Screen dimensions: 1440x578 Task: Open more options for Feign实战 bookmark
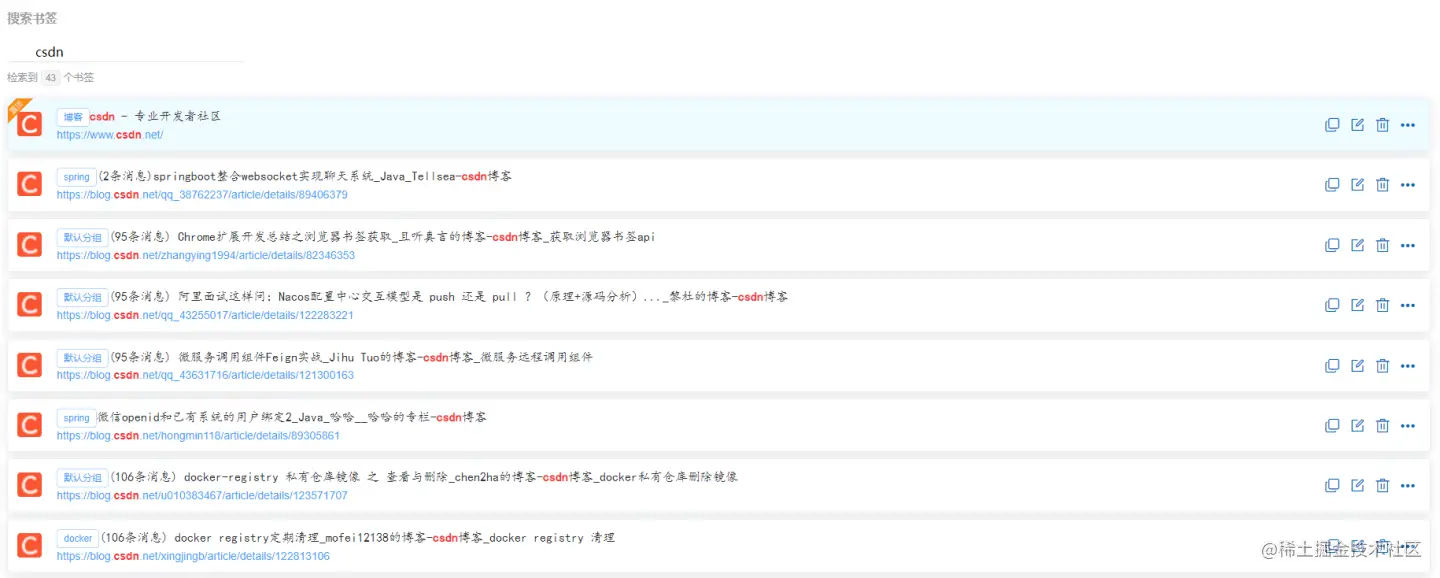pos(1408,366)
